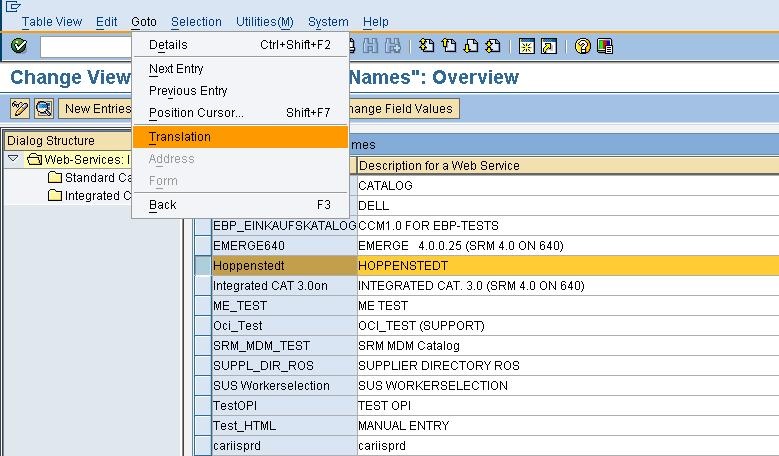The width and height of the screenshot is (779, 456).
Task: Open the Web-Services folder icon
Action: click(34, 159)
